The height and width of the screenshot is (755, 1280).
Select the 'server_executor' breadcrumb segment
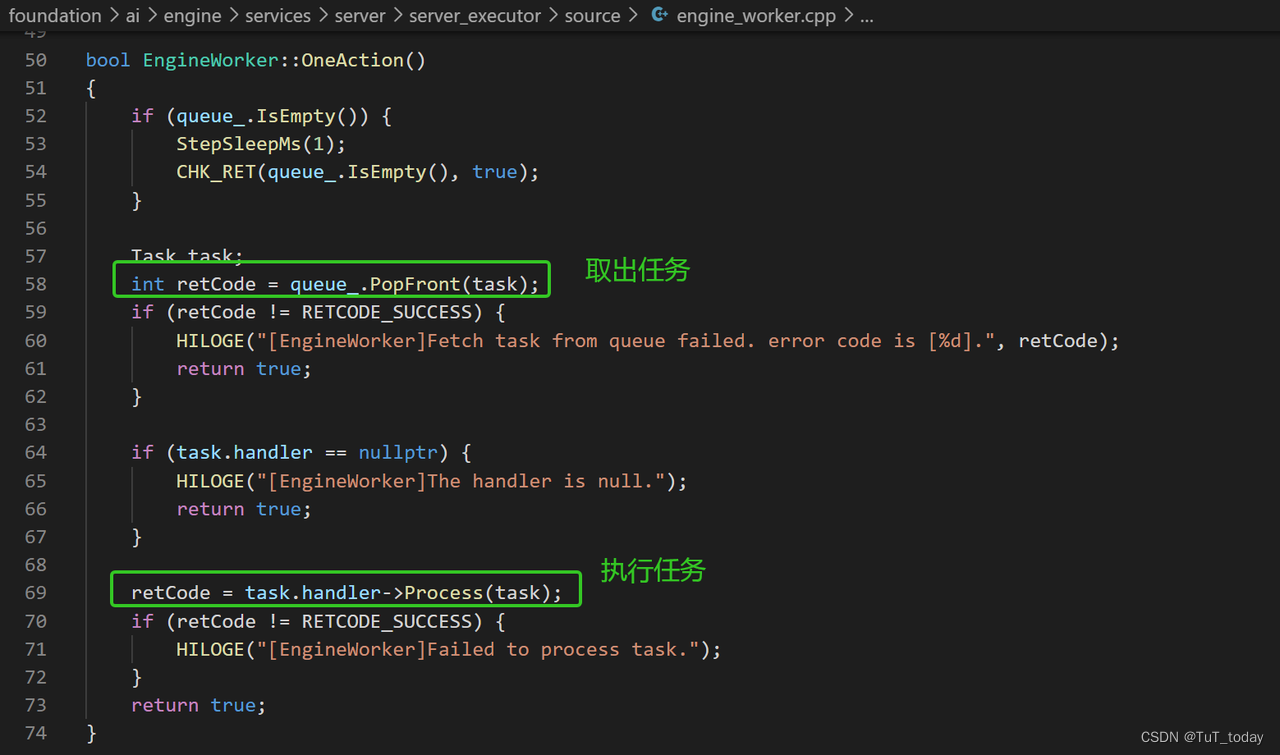475,16
